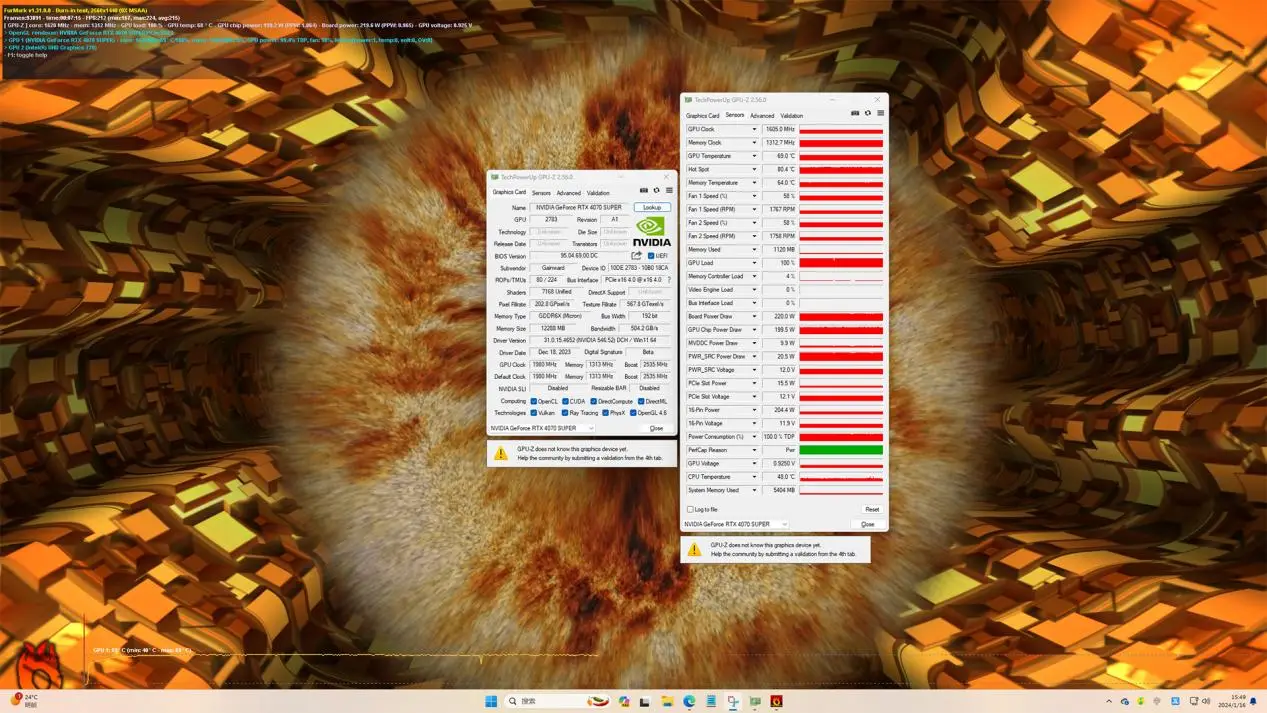
Task: Click the warning icon below the Sensors window
Action: coord(694,549)
